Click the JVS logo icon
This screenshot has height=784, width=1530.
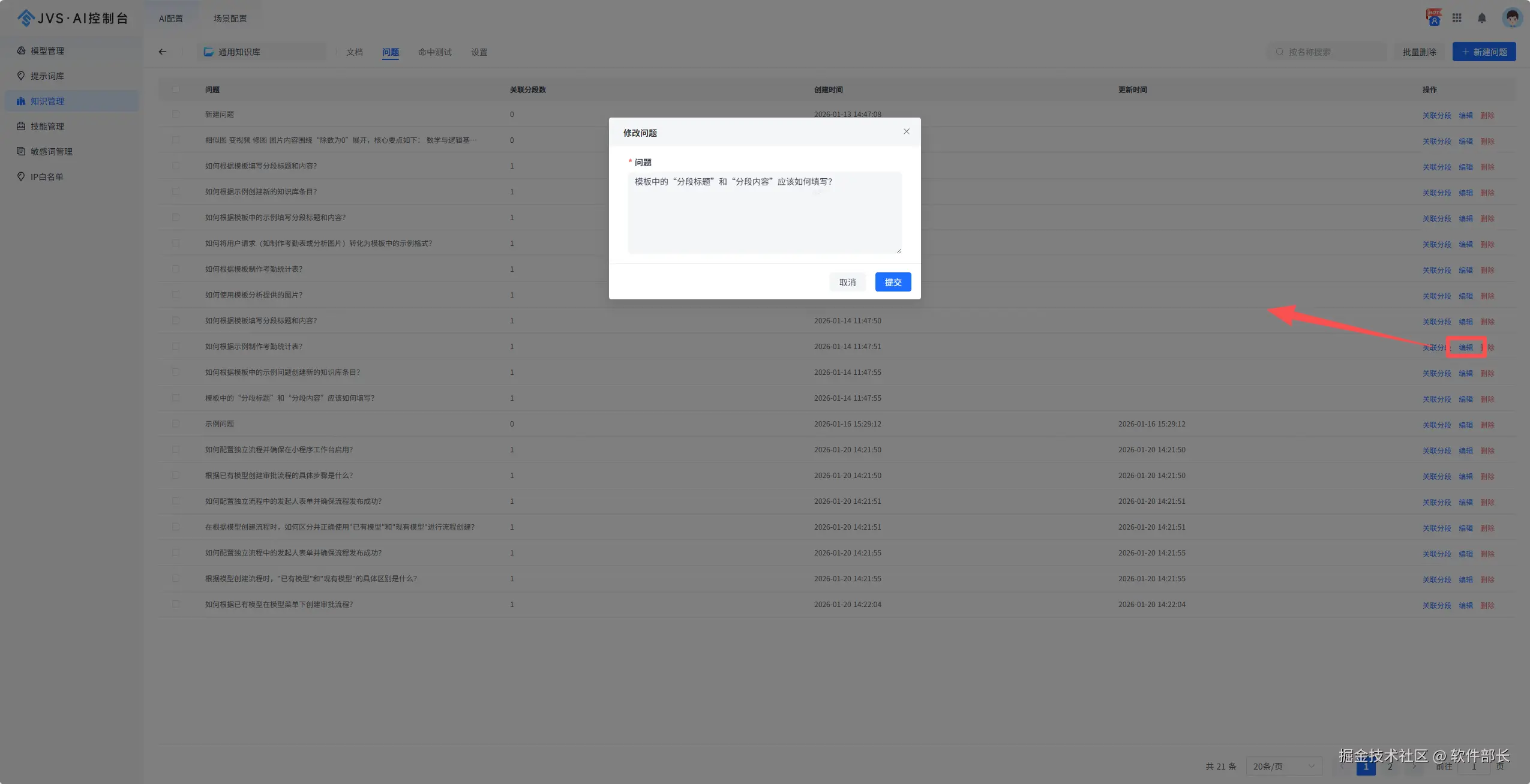26,18
